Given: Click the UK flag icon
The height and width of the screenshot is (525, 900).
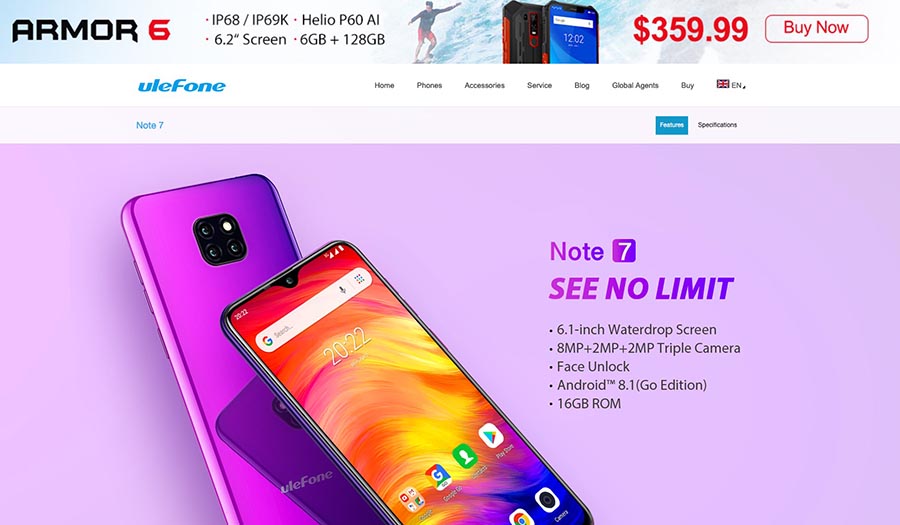Looking at the screenshot, I should pyautogui.click(x=723, y=84).
